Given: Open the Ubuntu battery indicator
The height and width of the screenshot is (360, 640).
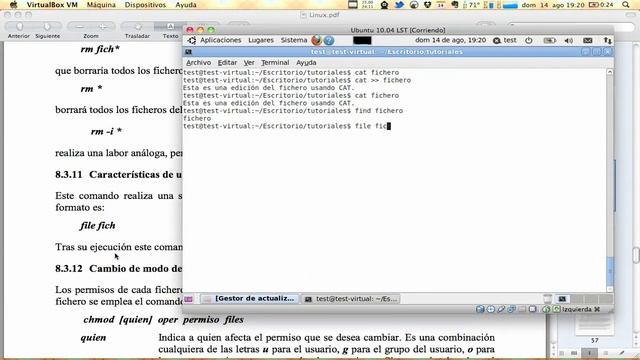Looking at the screenshot, I should pyautogui.click(x=550, y=40).
